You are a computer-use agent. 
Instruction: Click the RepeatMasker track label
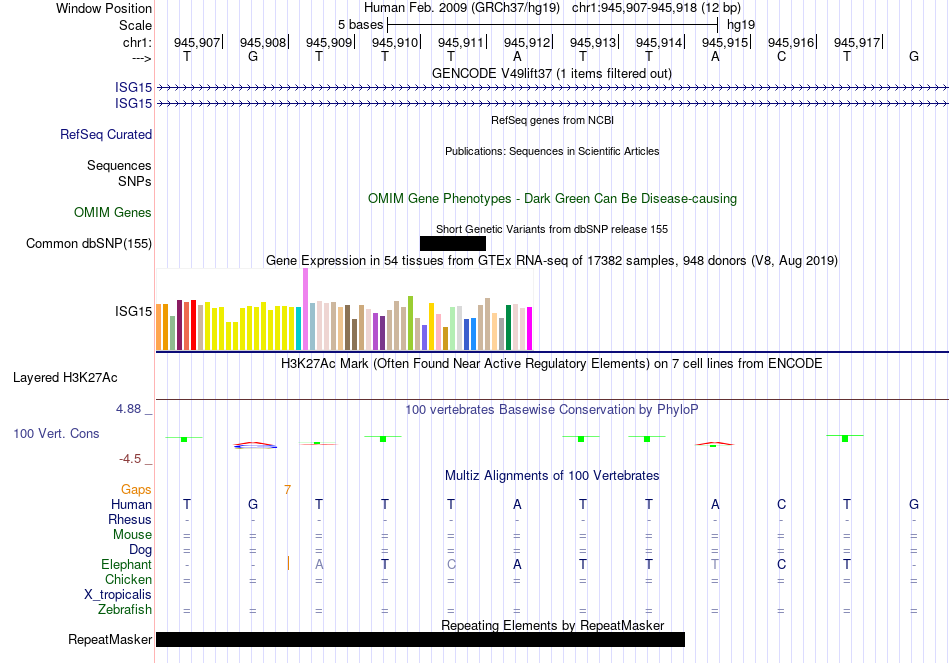pyautogui.click(x=110, y=639)
